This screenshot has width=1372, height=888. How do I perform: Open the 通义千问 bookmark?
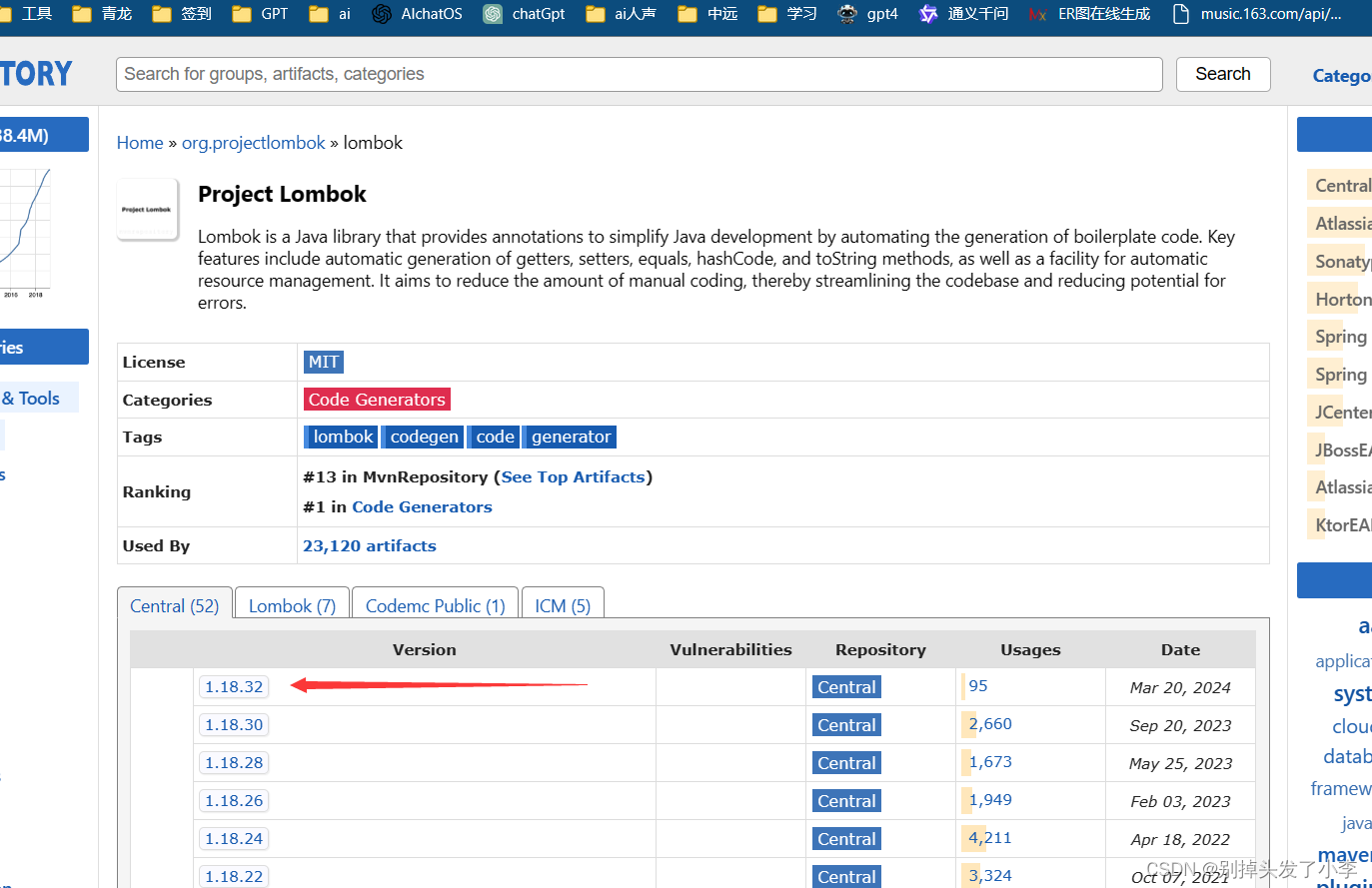(x=964, y=14)
